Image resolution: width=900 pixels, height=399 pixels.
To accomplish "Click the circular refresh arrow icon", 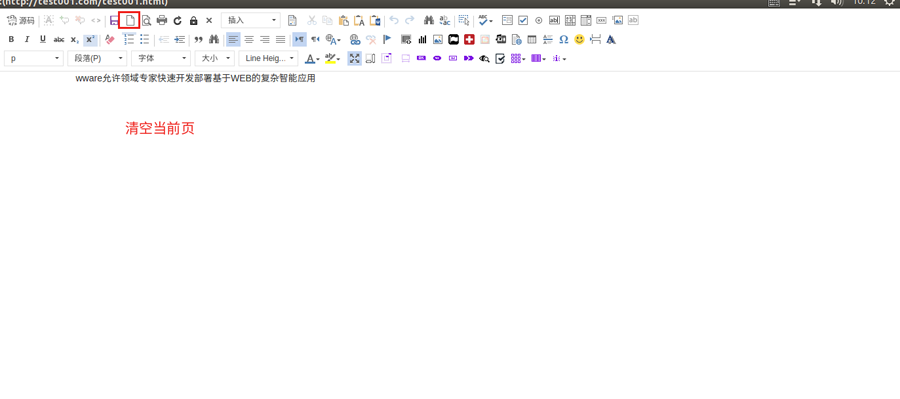I will (x=177, y=21).
